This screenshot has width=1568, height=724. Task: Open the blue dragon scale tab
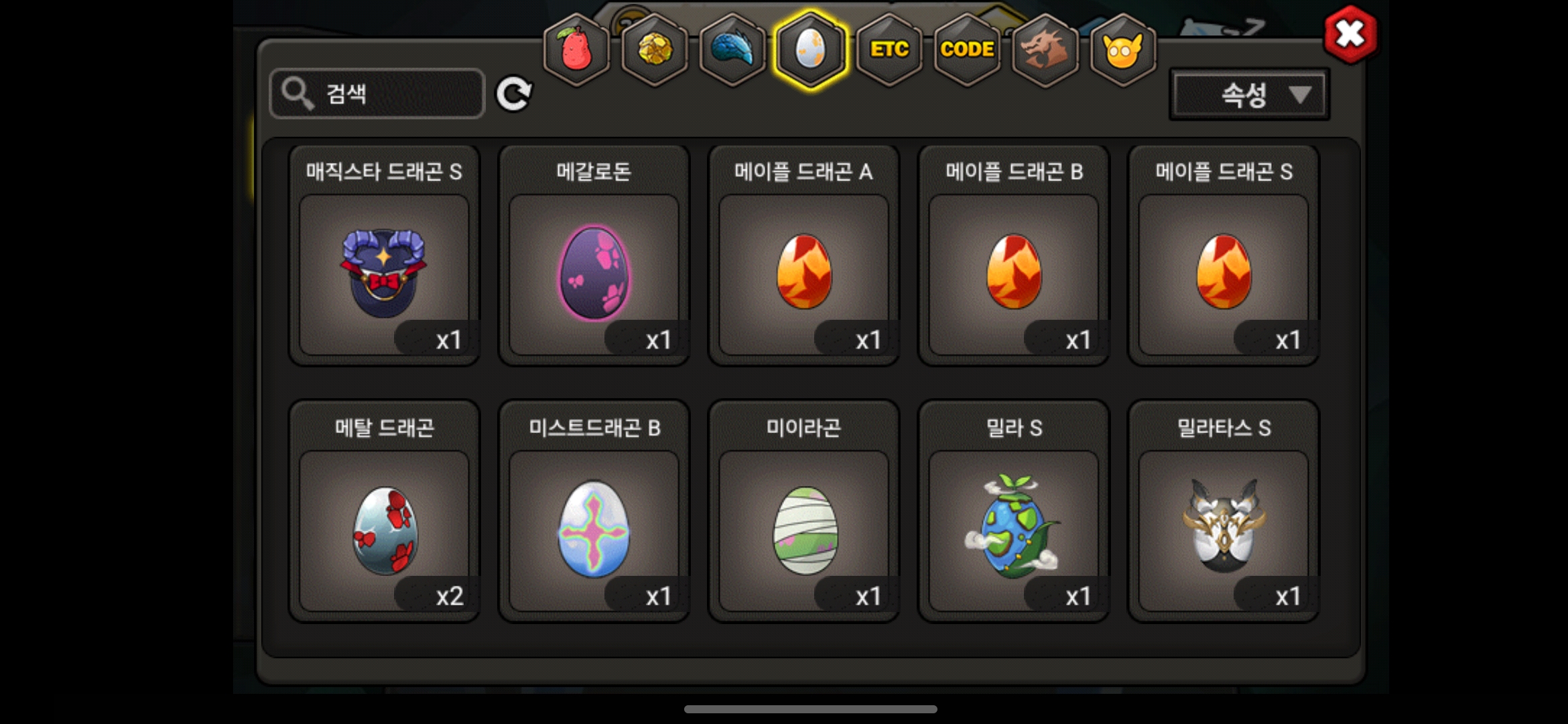(x=732, y=50)
